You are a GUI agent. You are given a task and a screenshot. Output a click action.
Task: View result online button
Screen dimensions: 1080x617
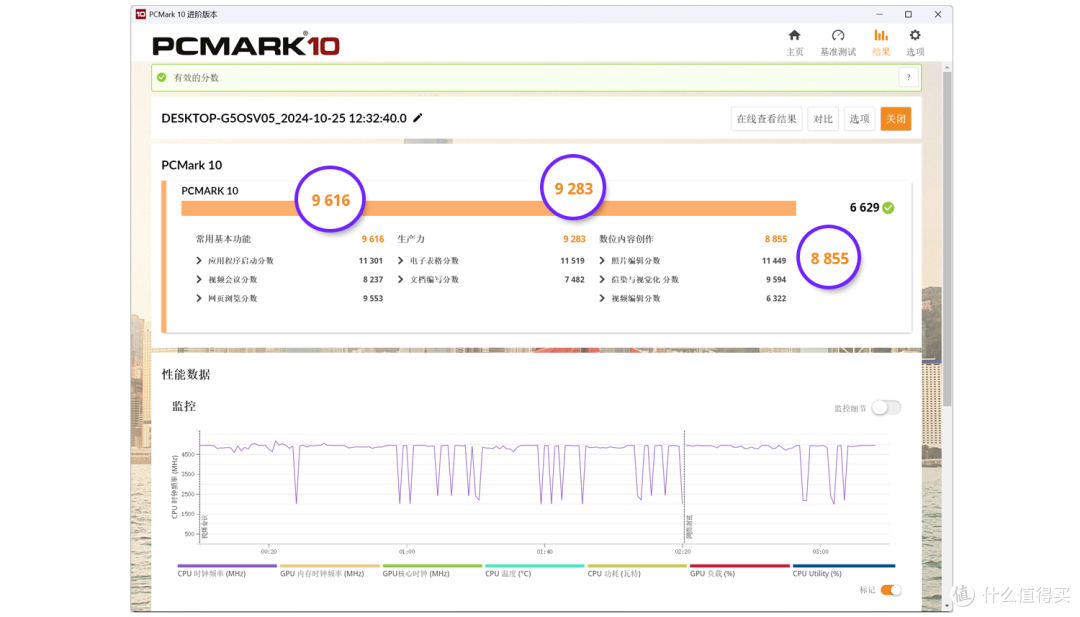766,118
